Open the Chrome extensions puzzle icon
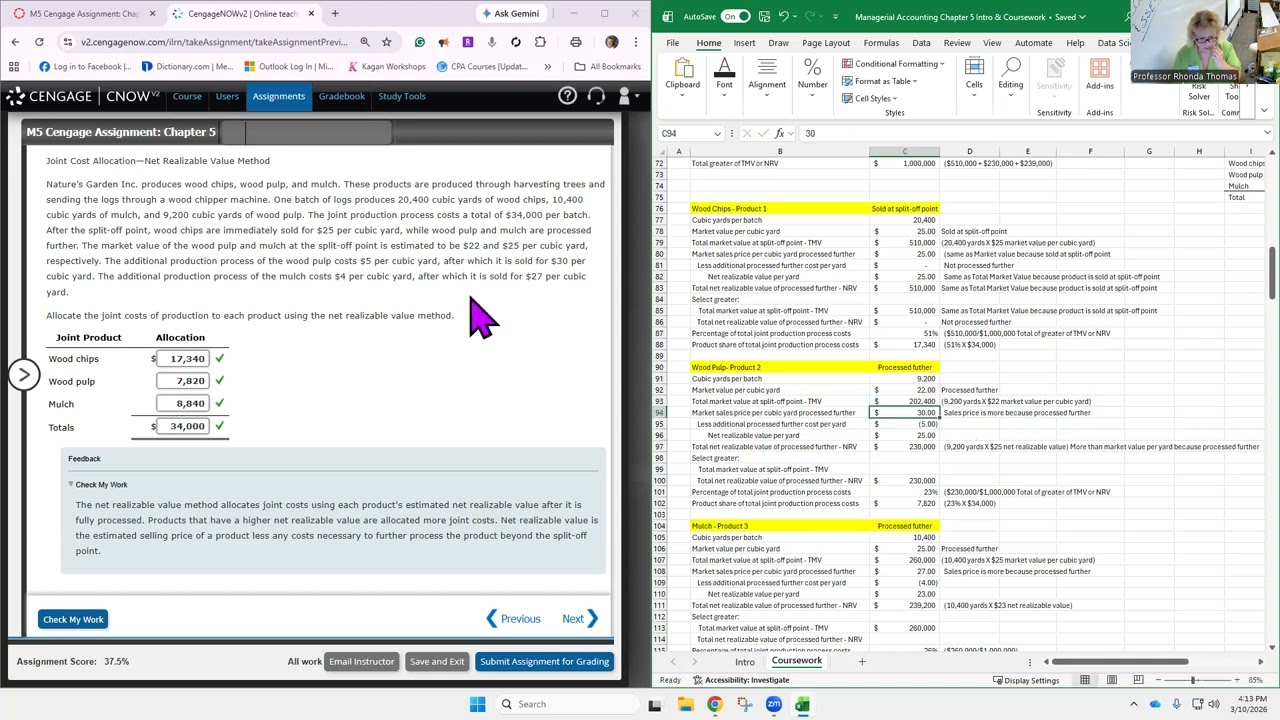 coord(540,42)
